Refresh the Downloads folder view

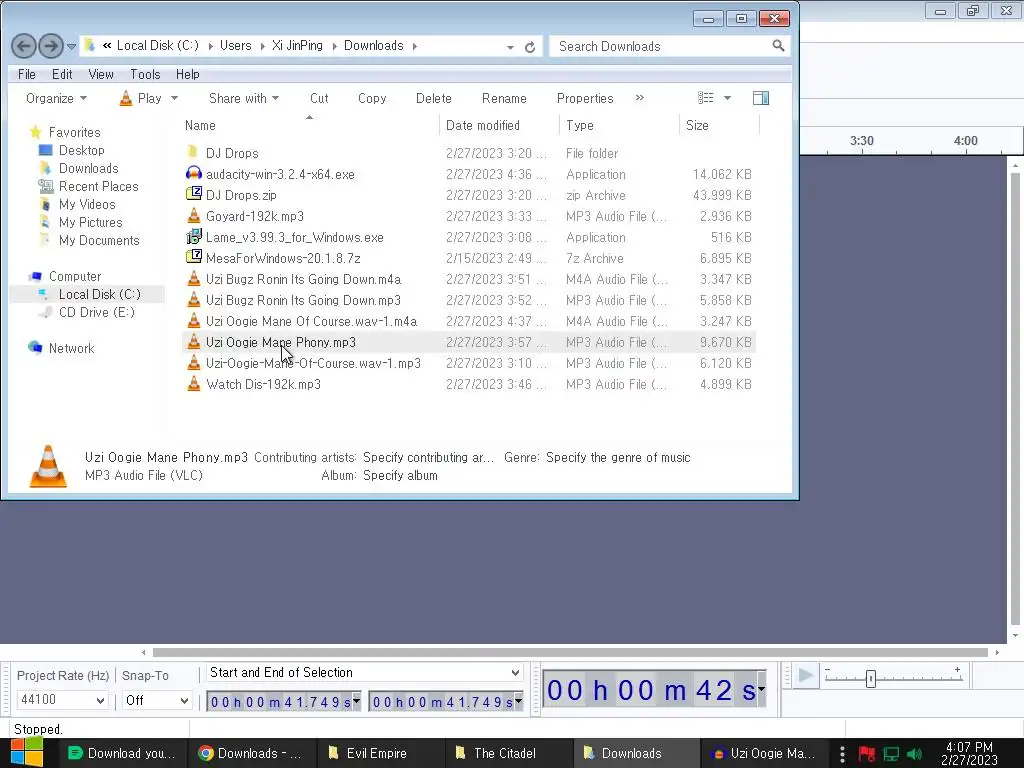[x=530, y=47]
